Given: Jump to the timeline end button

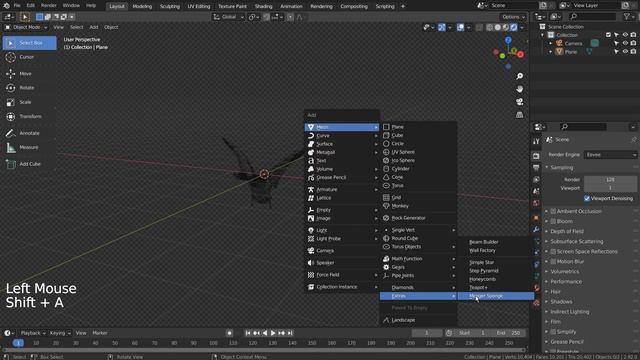Looking at the screenshot, I should point(290,333).
